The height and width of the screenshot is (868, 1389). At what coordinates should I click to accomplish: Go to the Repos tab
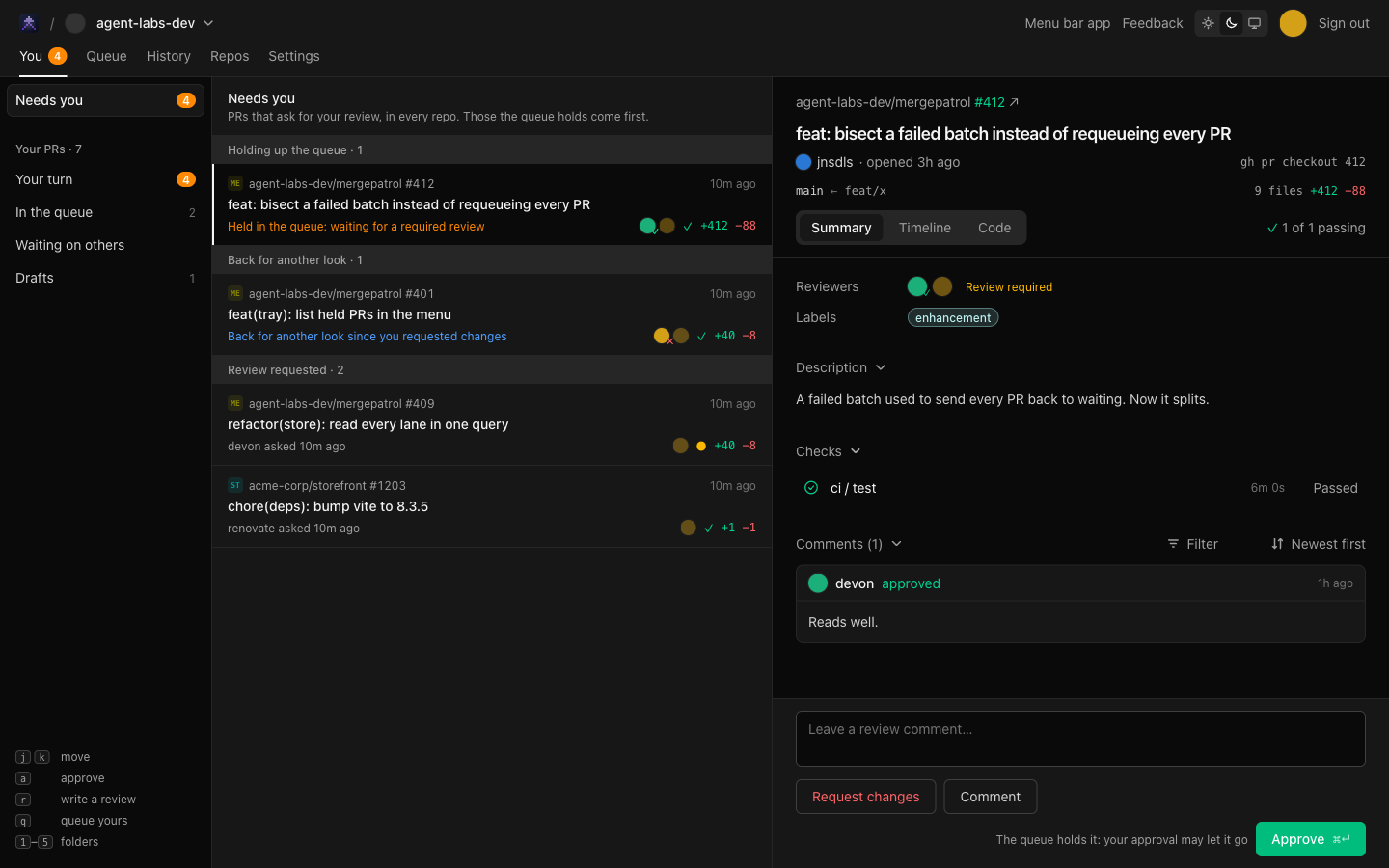(230, 56)
